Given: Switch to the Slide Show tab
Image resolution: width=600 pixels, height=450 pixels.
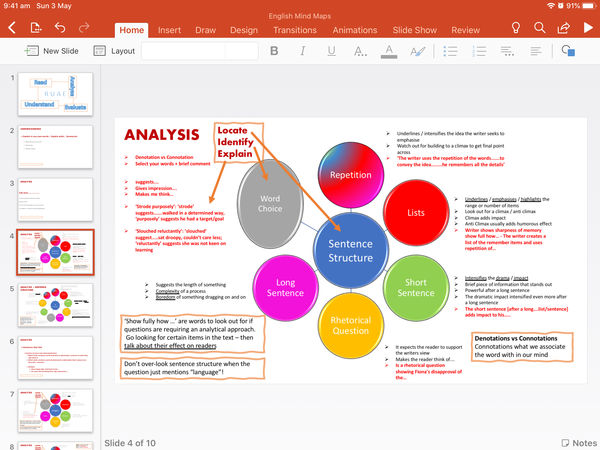Looking at the screenshot, I should tap(414, 30).
